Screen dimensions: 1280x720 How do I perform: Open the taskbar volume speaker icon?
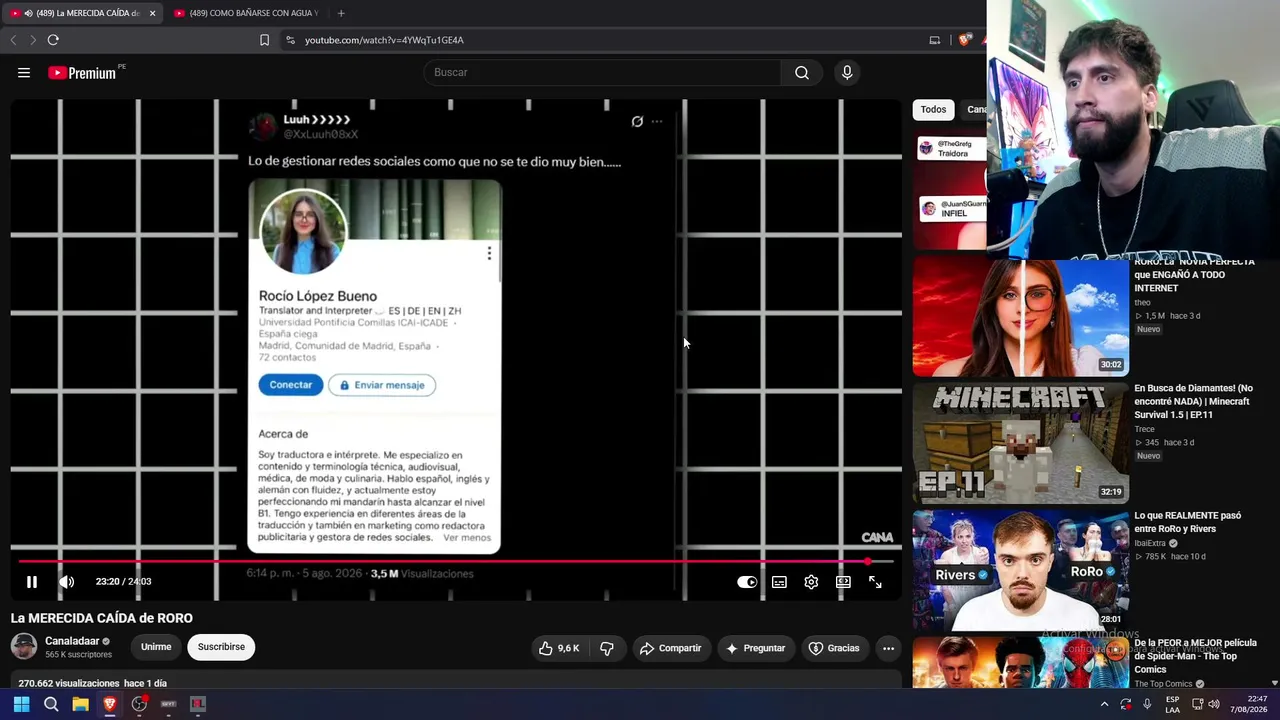[x=1214, y=704]
